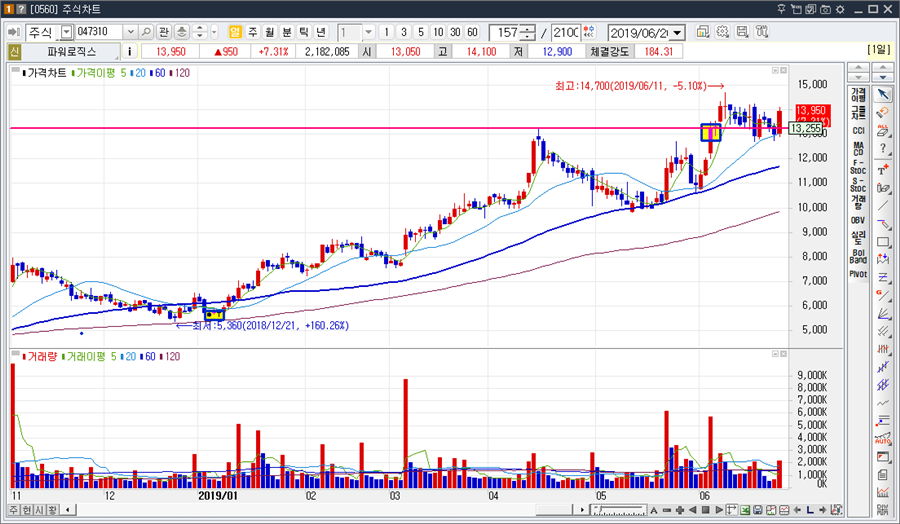Image resolution: width=900 pixels, height=524 pixels.
Task: Click the 2100 total count input field
Action: [x=565, y=32]
